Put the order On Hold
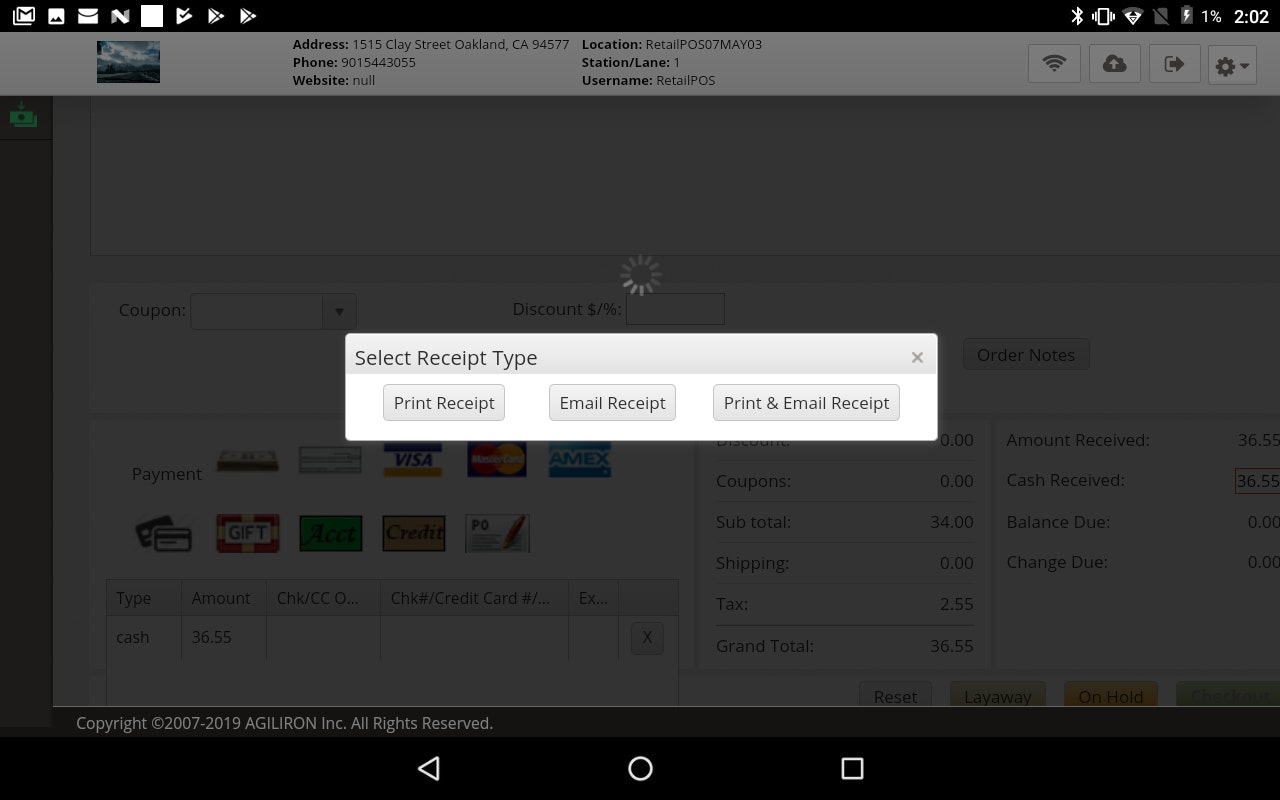 click(1110, 696)
